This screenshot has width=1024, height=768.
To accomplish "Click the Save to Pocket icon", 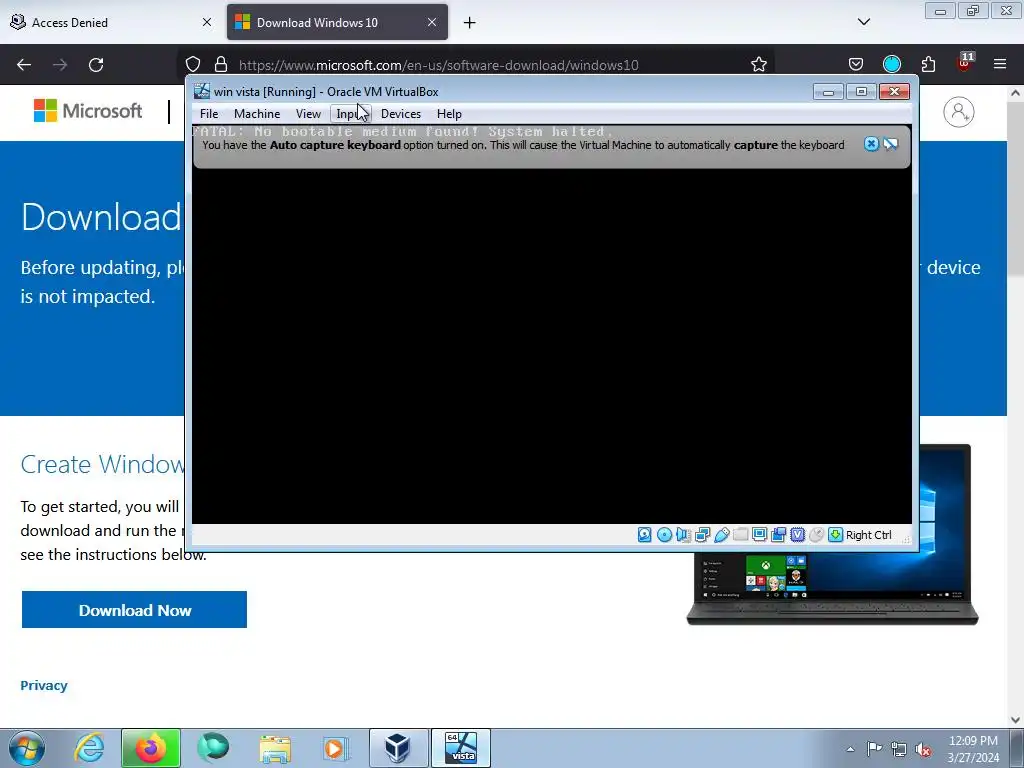I will (856, 65).
